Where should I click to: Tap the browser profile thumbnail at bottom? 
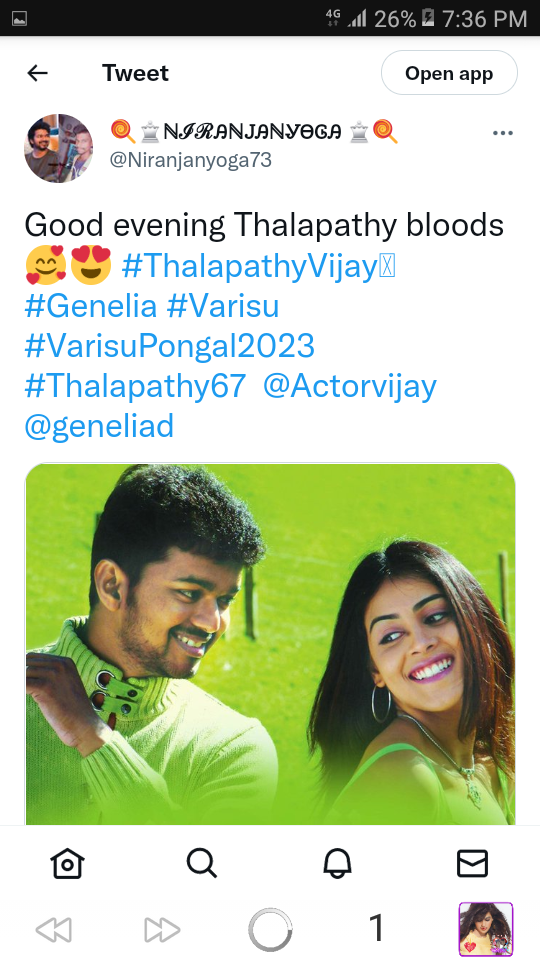click(x=486, y=929)
